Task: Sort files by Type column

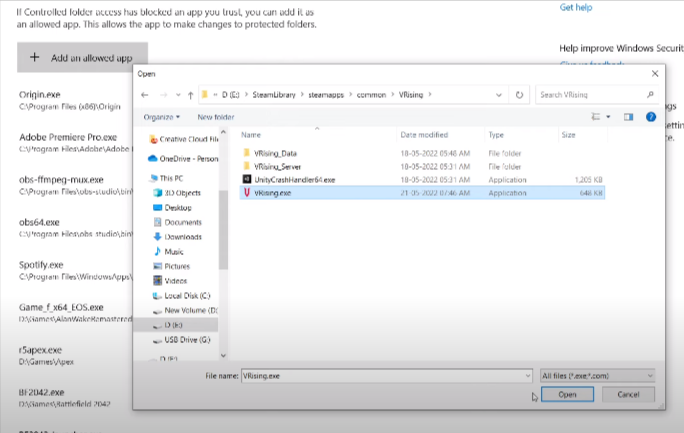Action: click(x=496, y=135)
